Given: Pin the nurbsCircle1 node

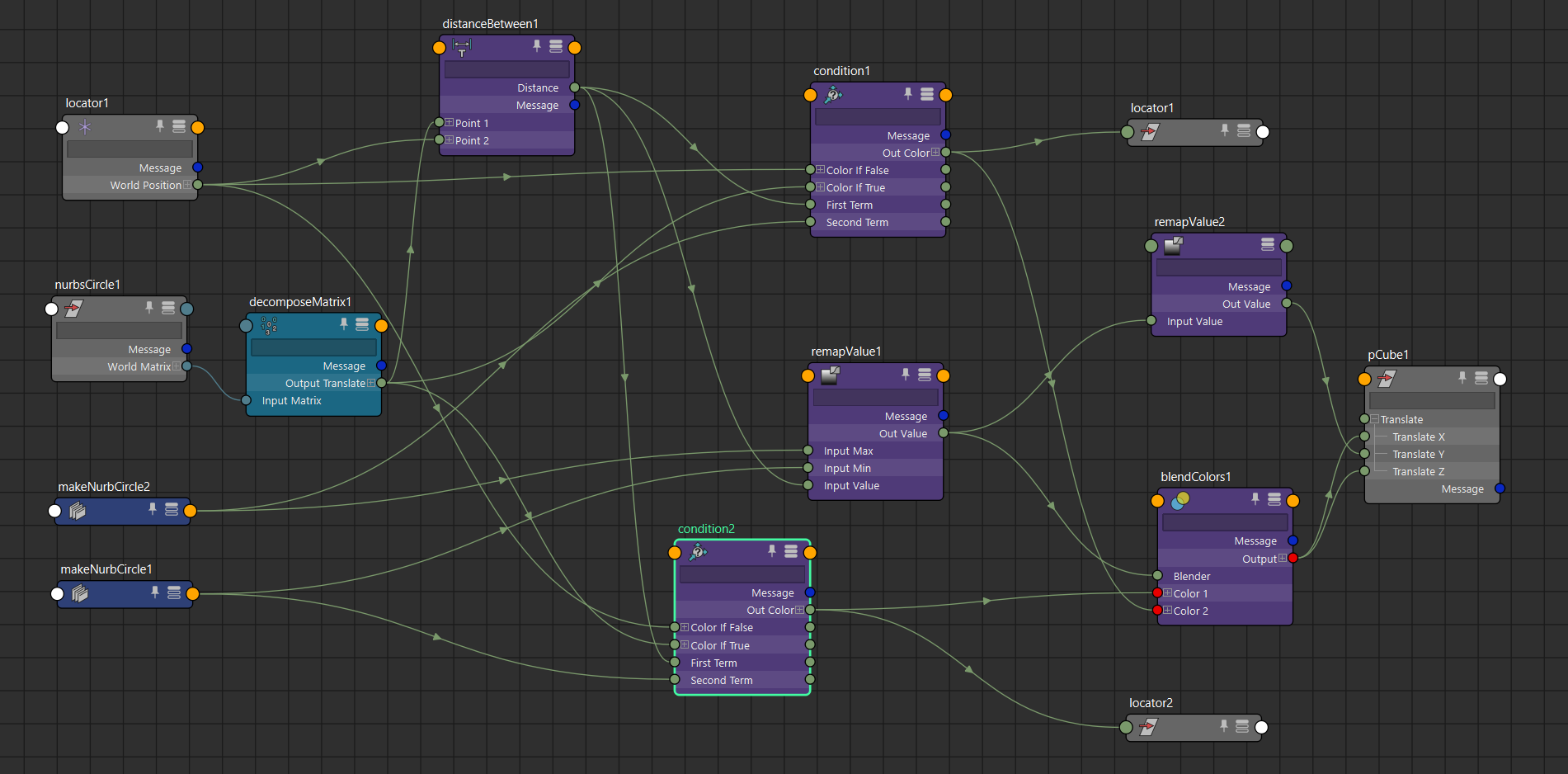Looking at the screenshot, I should (149, 307).
